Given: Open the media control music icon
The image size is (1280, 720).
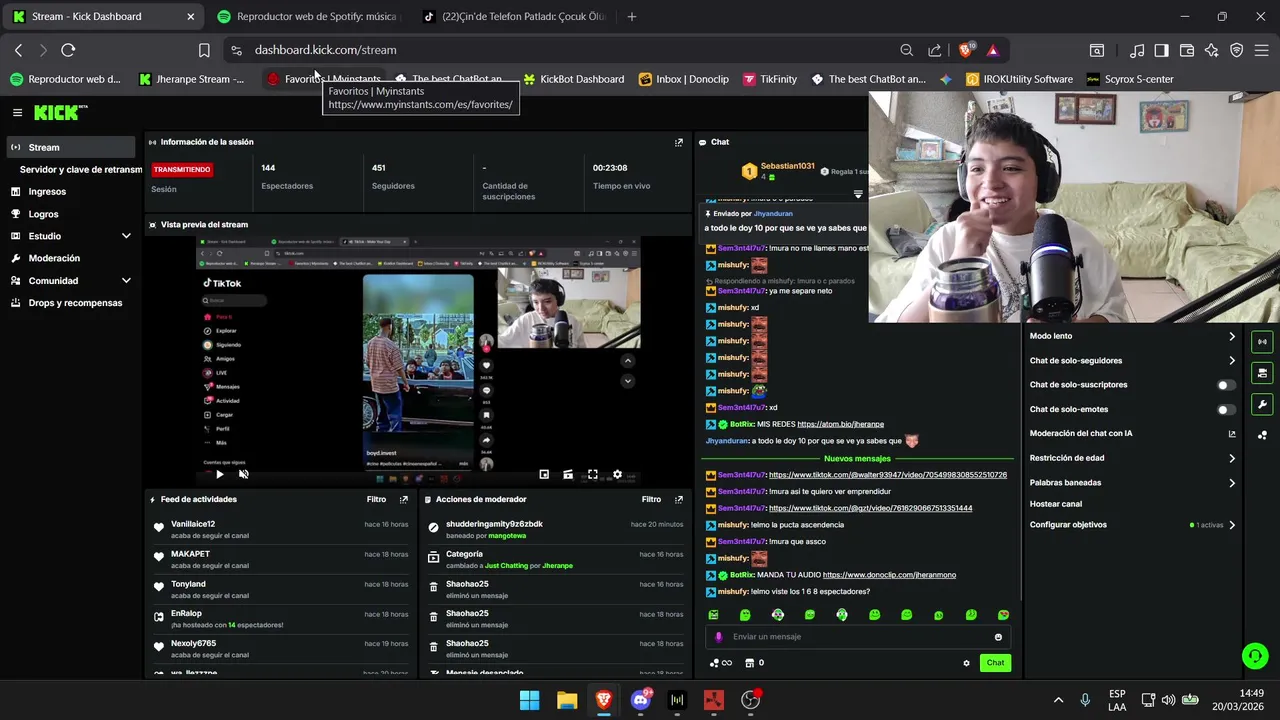Looking at the screenshot, I should click(1137, 50).
